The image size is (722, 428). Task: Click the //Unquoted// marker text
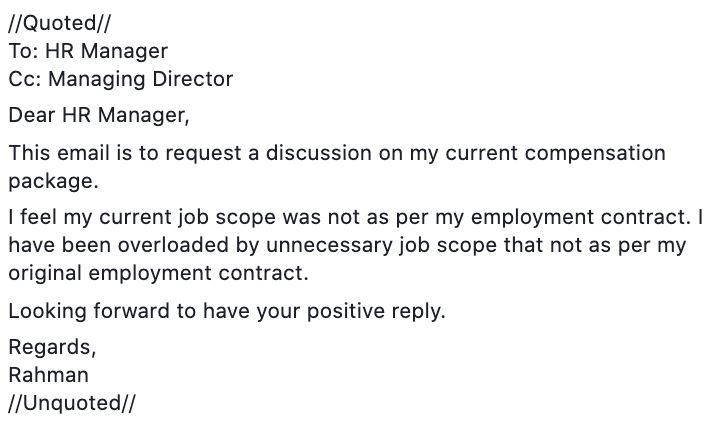(x=72, y=403)
